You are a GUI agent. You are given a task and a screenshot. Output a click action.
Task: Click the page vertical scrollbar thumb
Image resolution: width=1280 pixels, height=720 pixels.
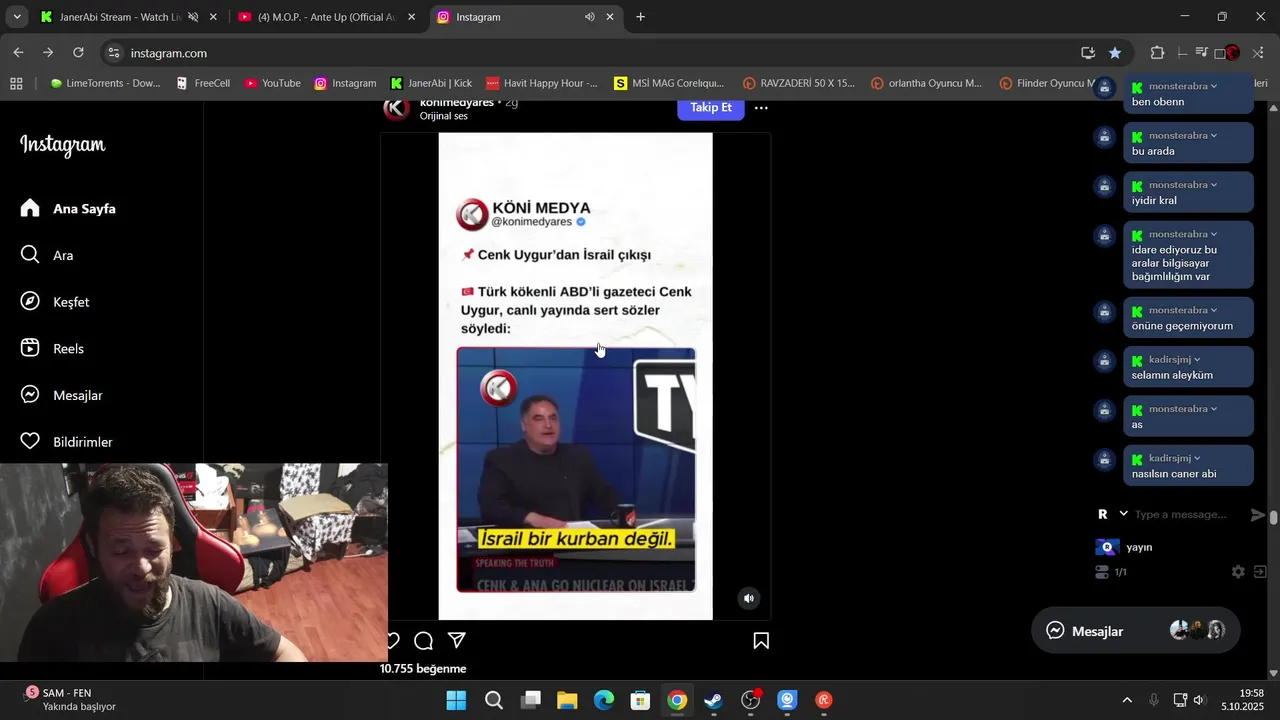pyautogui.click(x=1273, y=517)
